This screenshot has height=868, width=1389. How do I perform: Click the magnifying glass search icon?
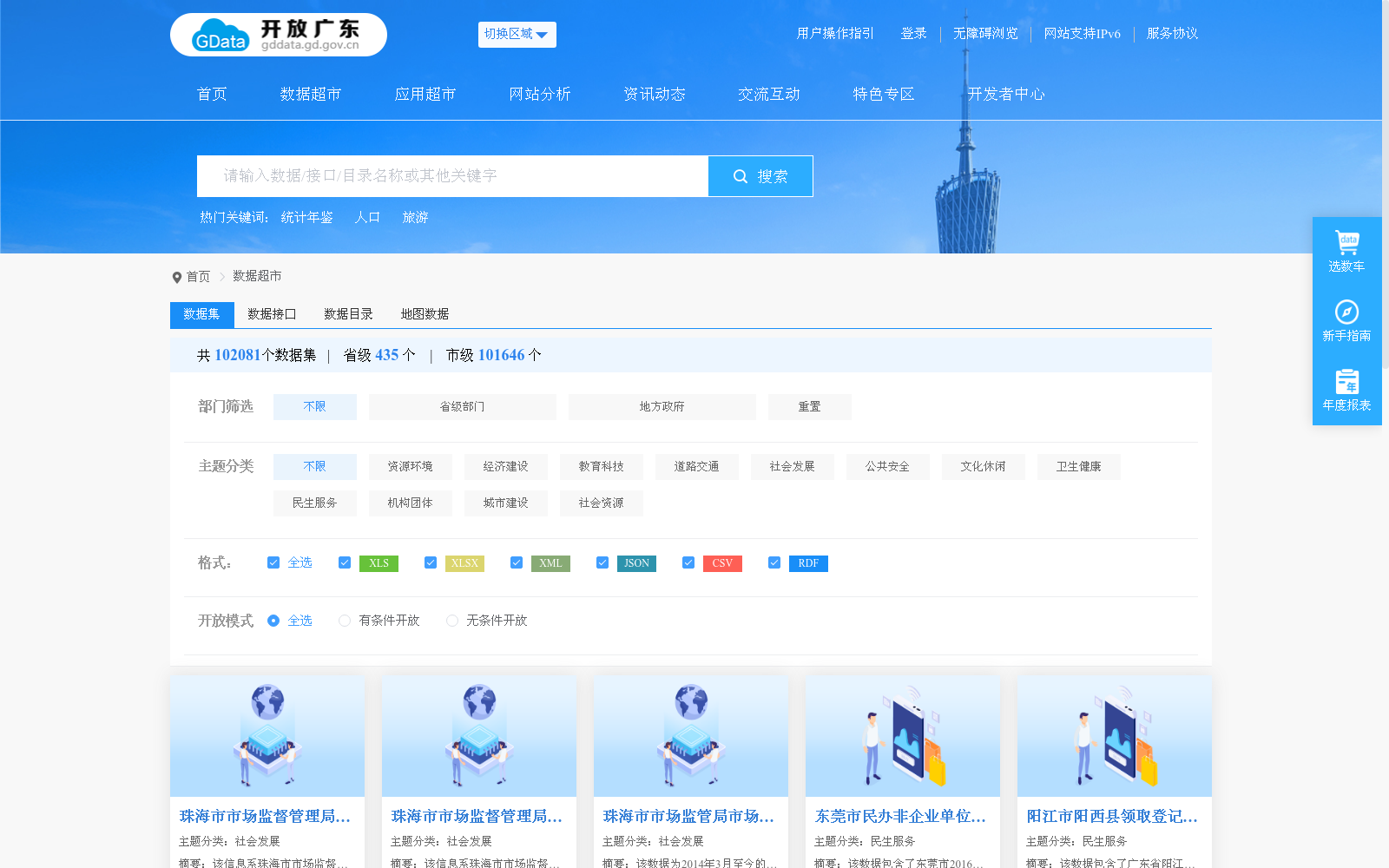pos(740,175)
